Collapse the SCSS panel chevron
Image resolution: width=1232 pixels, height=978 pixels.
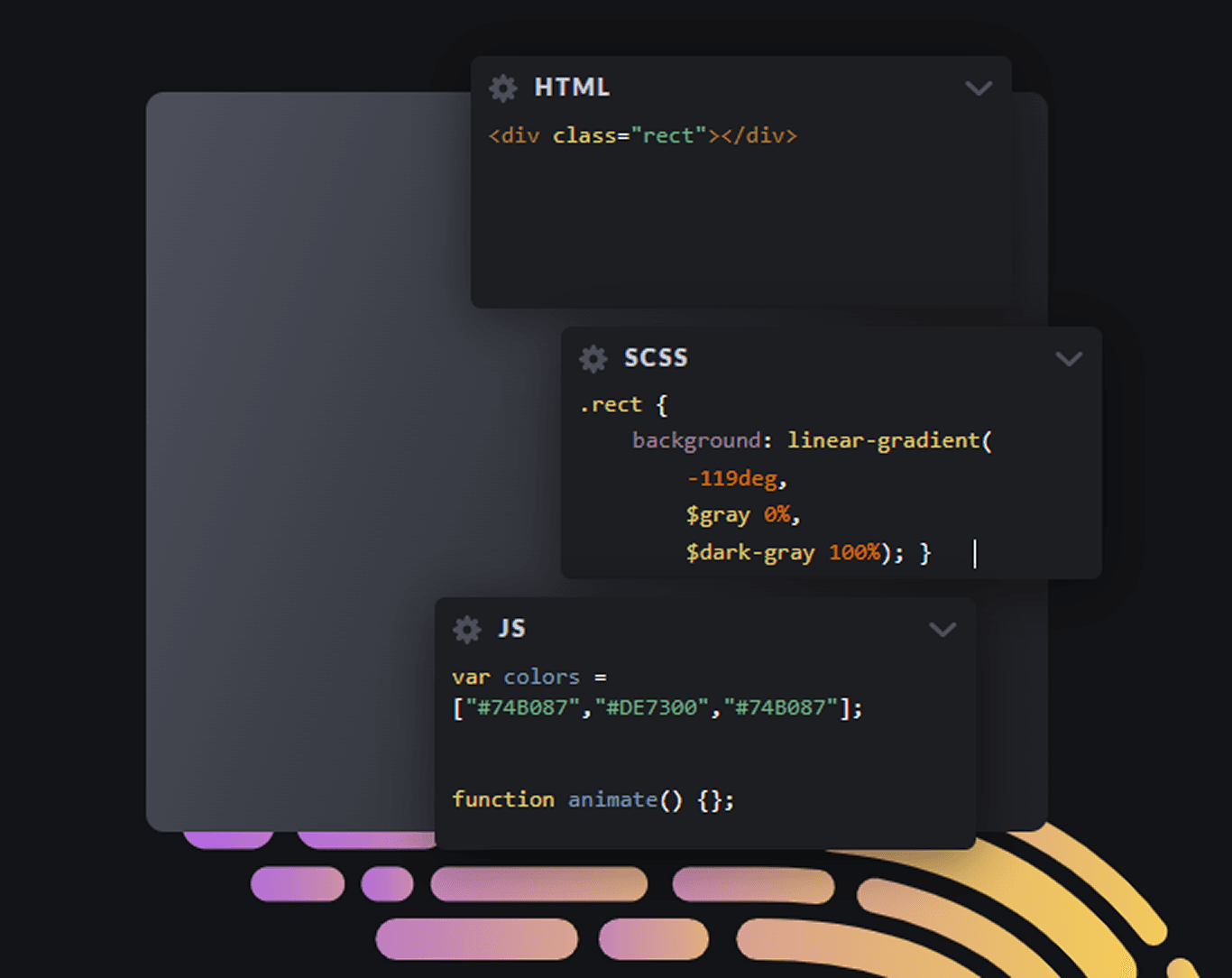coord(1069,359)
